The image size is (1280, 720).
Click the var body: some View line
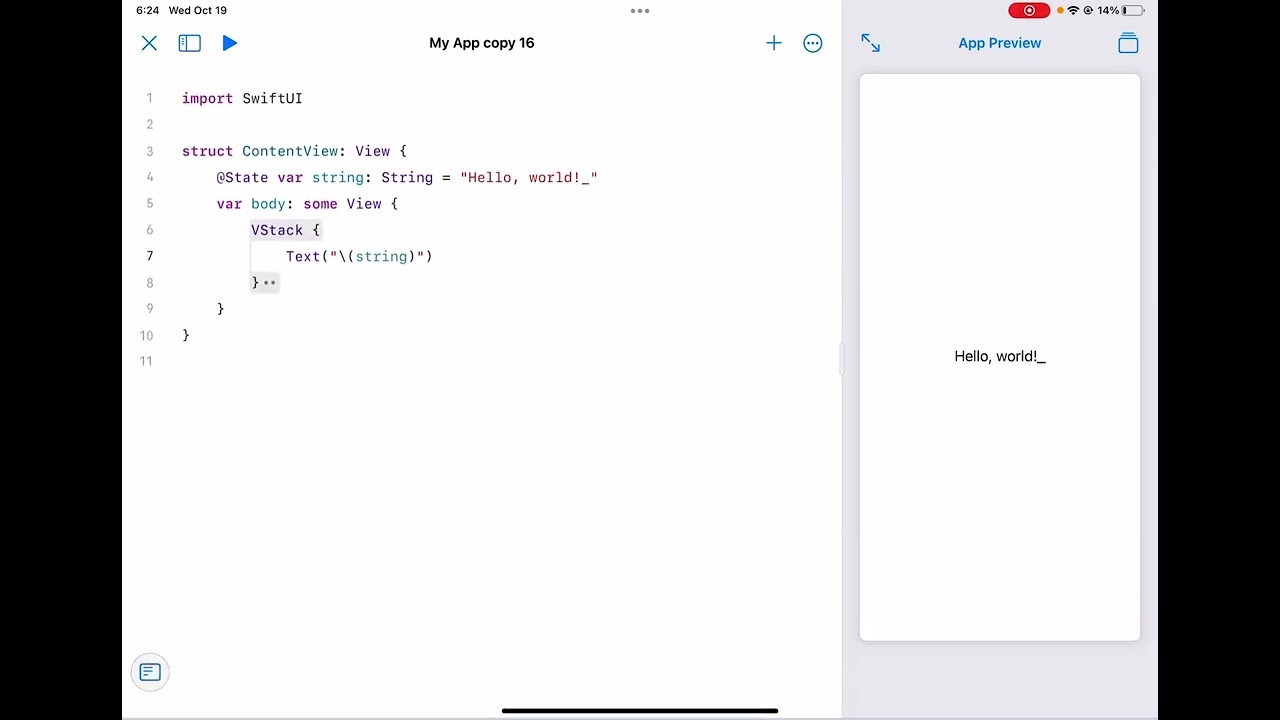pyautogui.click(x=307, y=203)
